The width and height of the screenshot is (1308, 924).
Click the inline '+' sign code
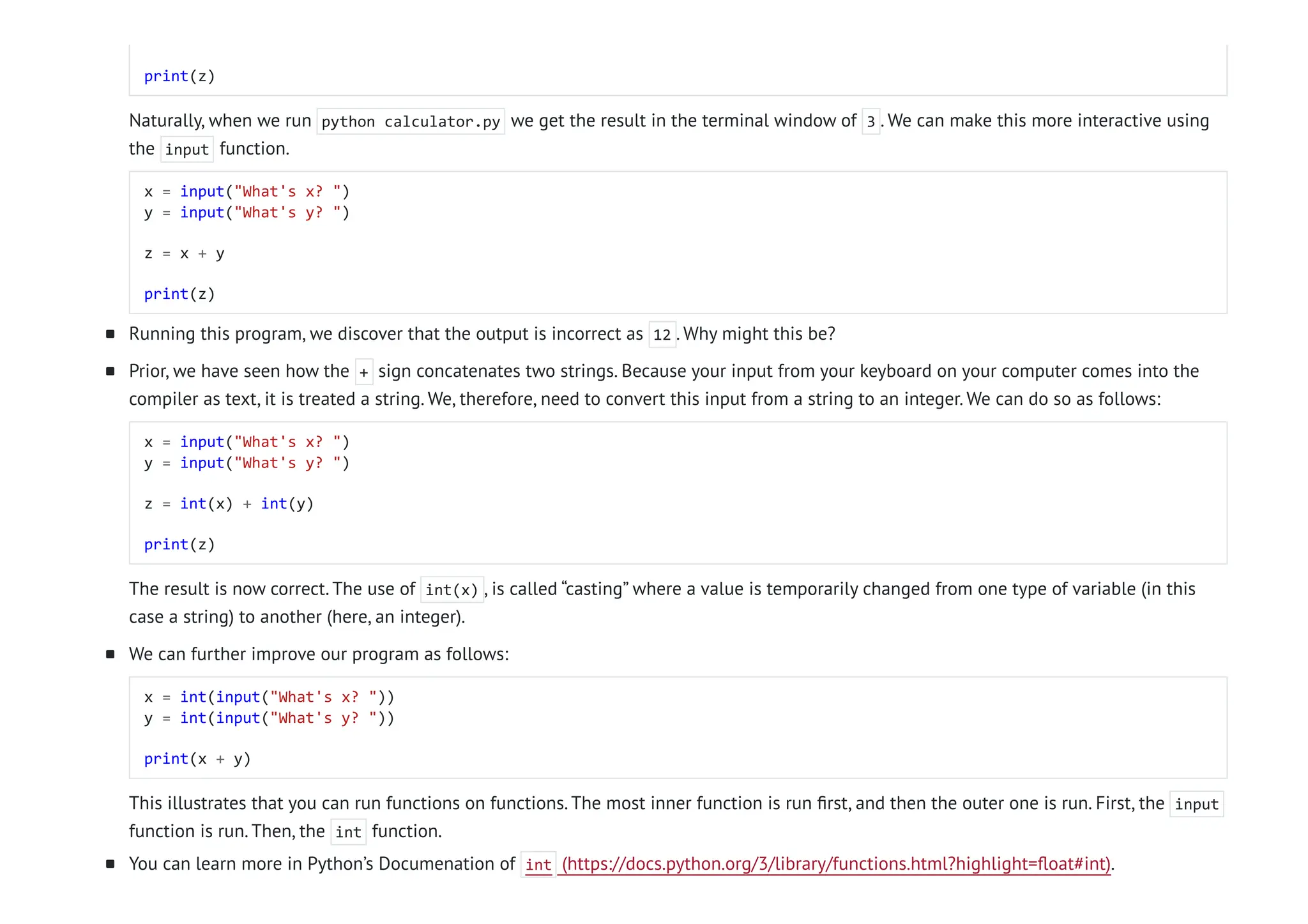tap(363, 372)
